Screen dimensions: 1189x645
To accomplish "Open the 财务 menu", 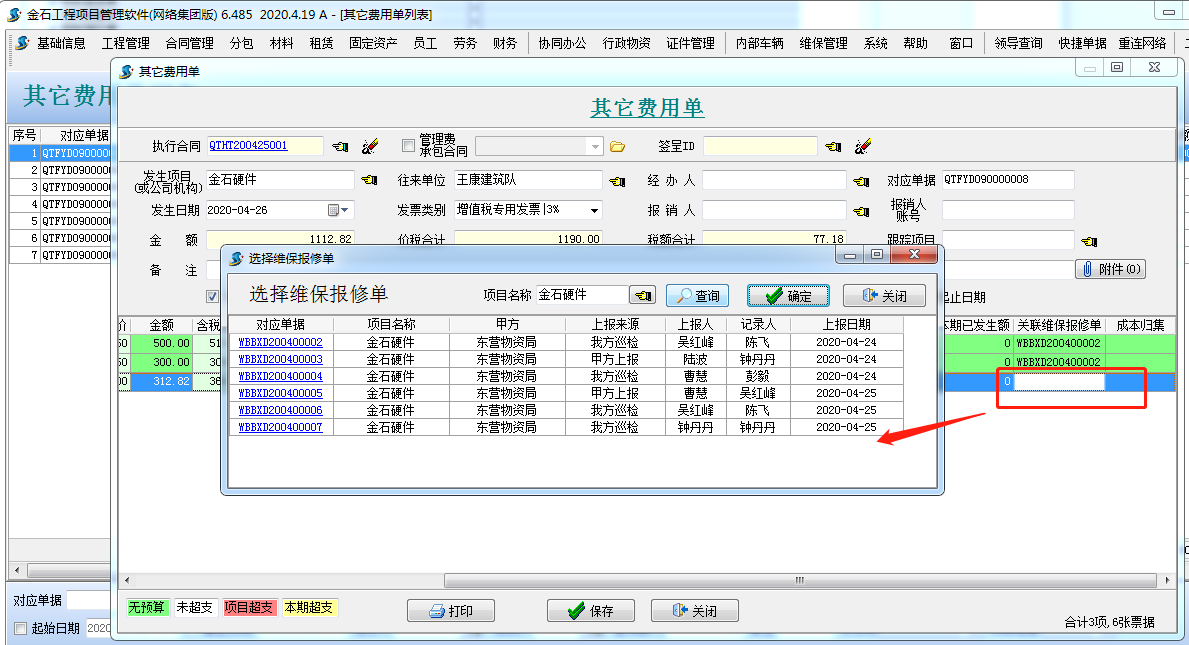I will [505, 43].
